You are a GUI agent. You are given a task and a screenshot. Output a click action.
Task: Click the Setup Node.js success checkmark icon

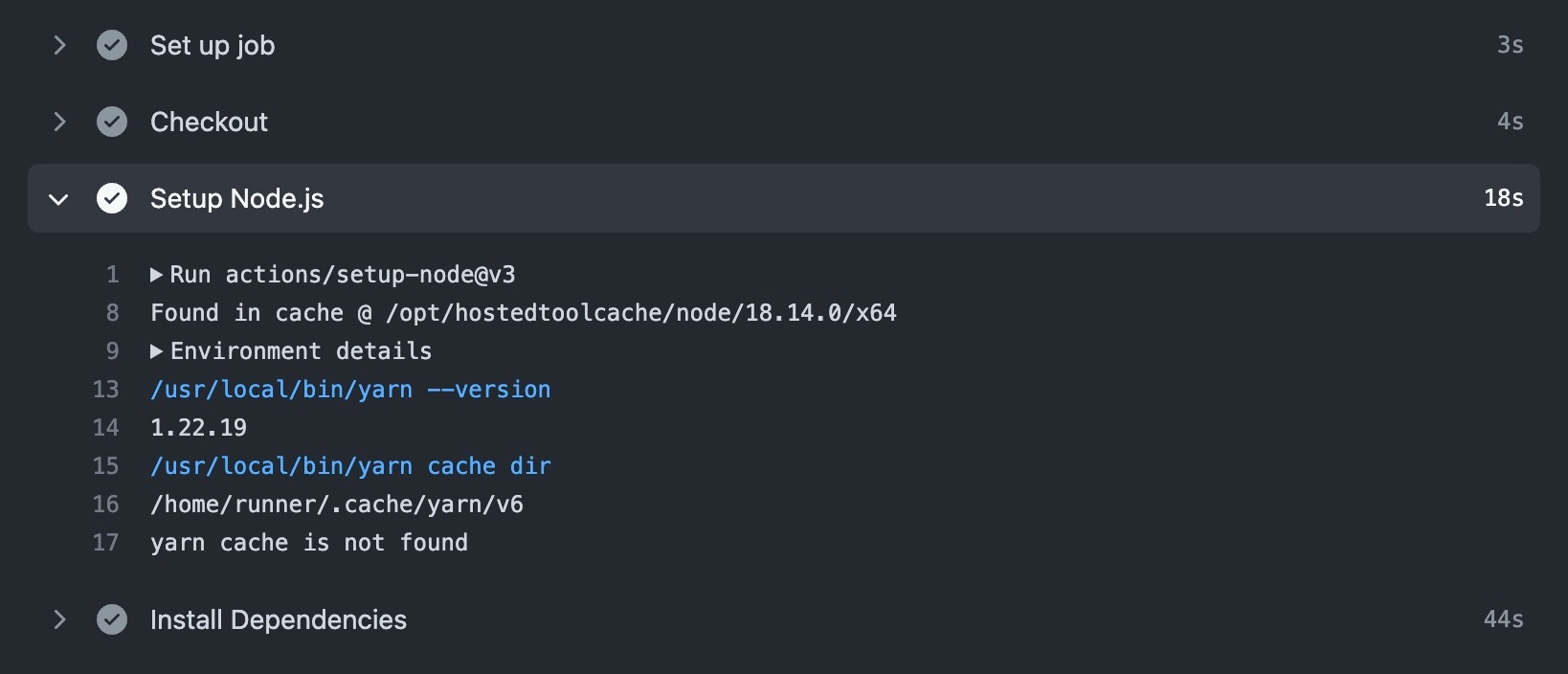[112, 198]
